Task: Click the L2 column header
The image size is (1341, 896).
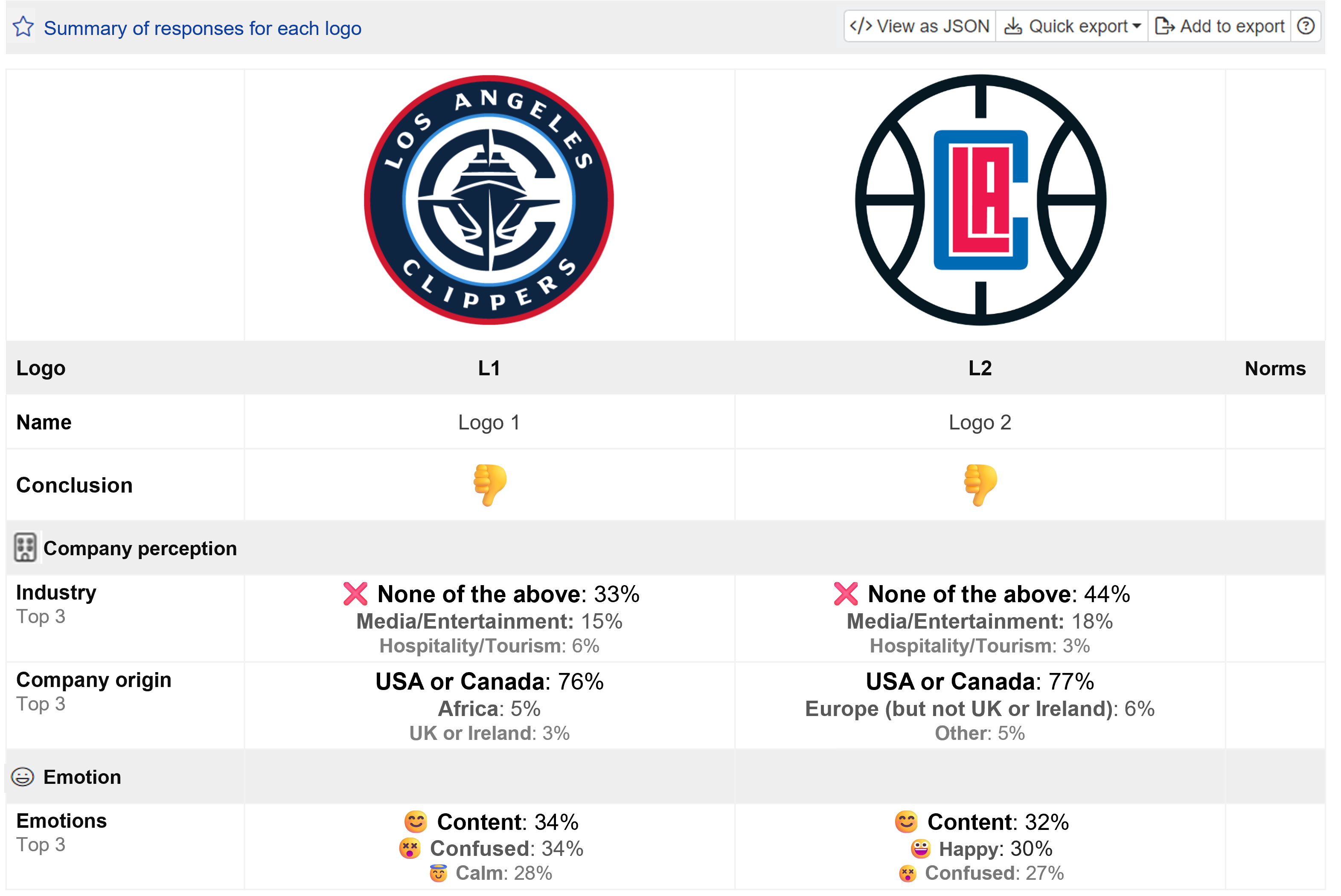Action: tap(980, 368)
